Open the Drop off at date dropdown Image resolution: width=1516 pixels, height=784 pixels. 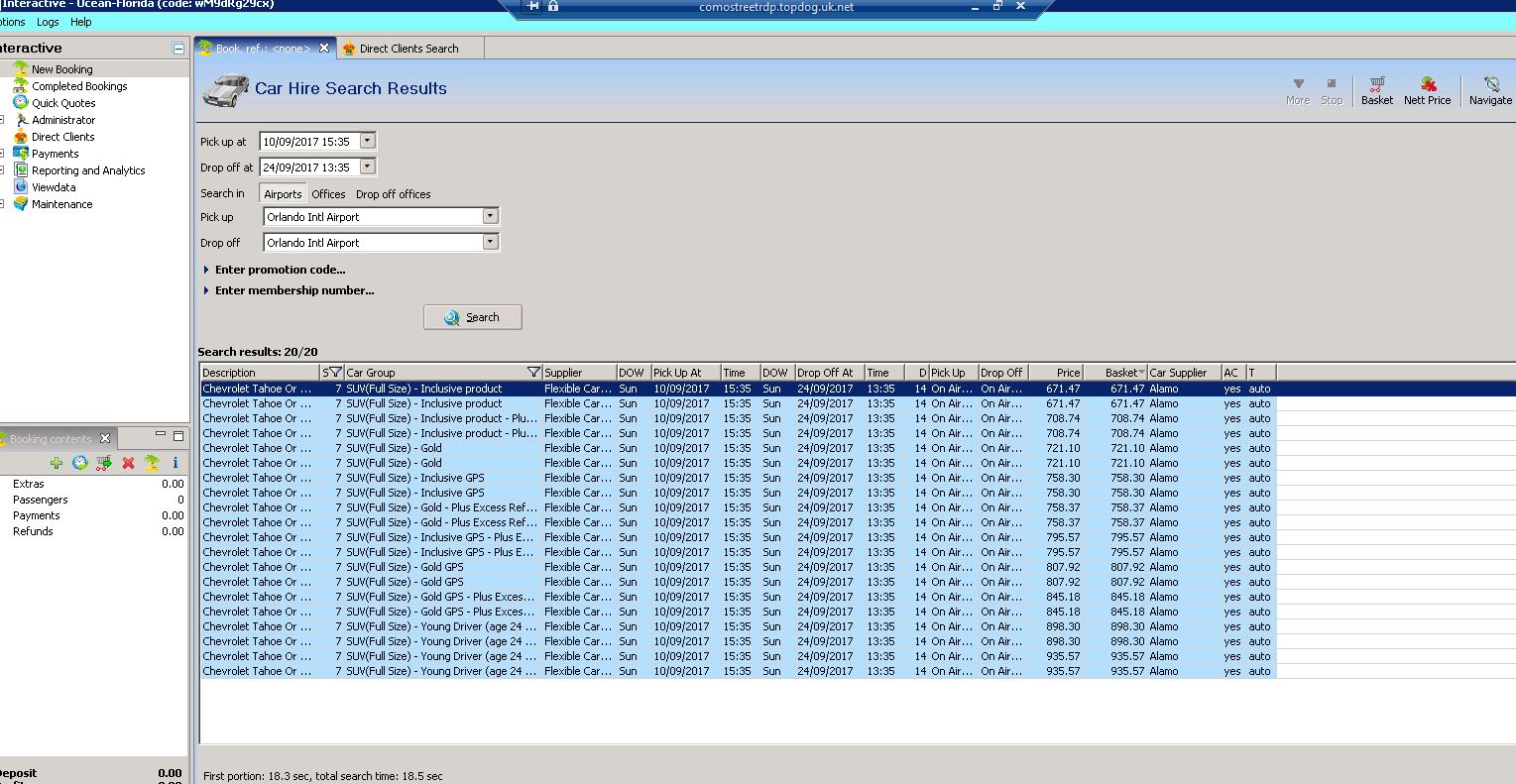coord(368,168)
